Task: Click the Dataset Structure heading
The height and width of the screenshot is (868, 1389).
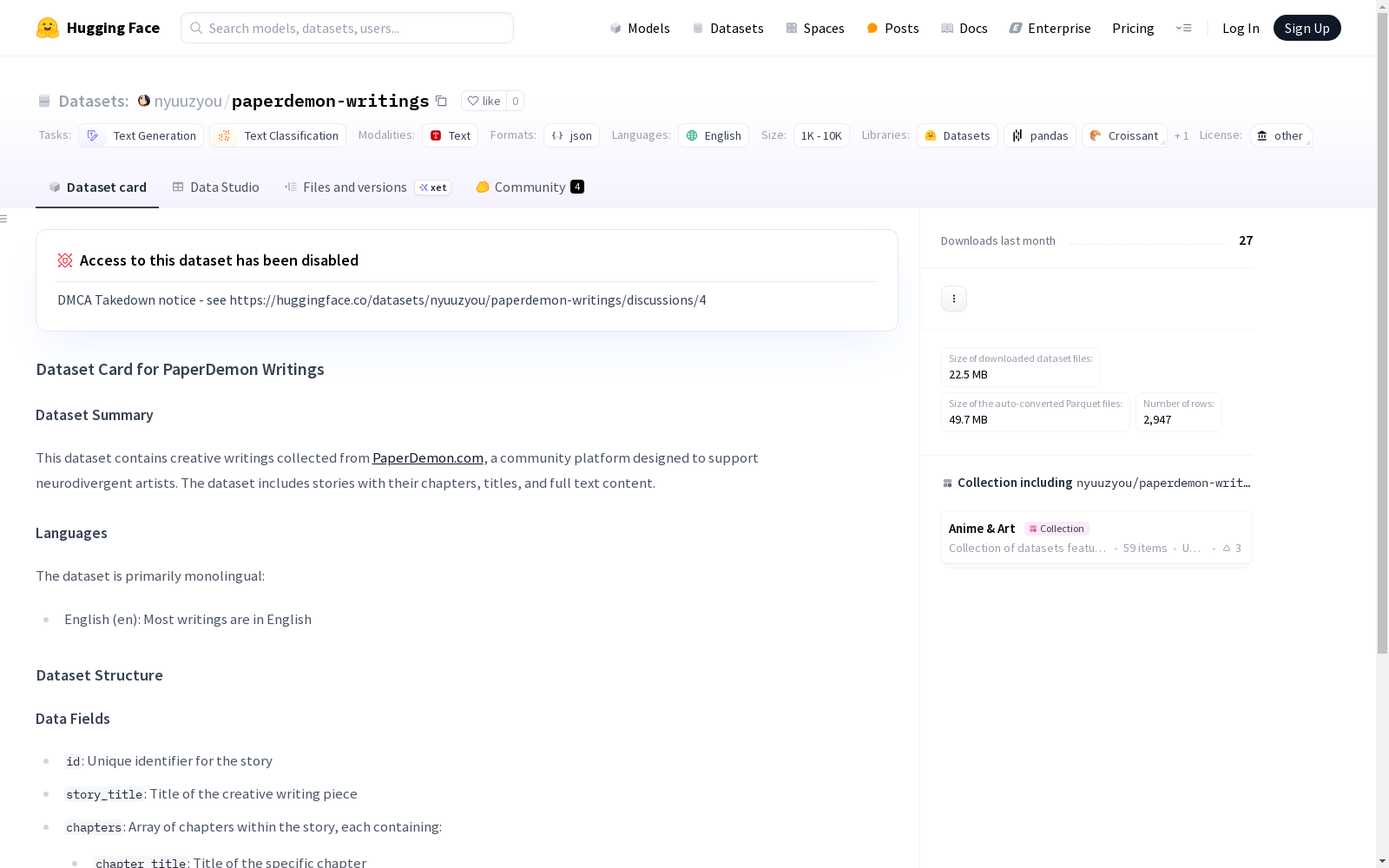Action: [x=99, y=675]
